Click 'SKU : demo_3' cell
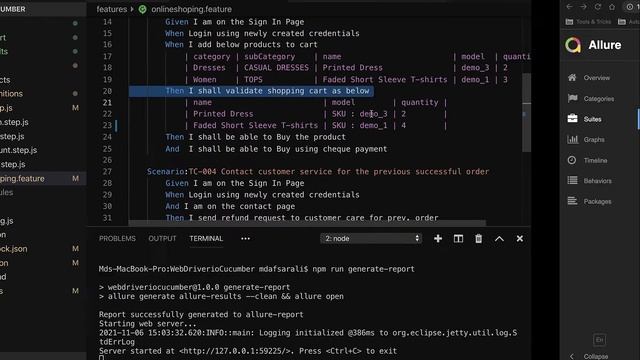This screenshot has width=640, height=360. pyautogui.click(x=360, y=114)
